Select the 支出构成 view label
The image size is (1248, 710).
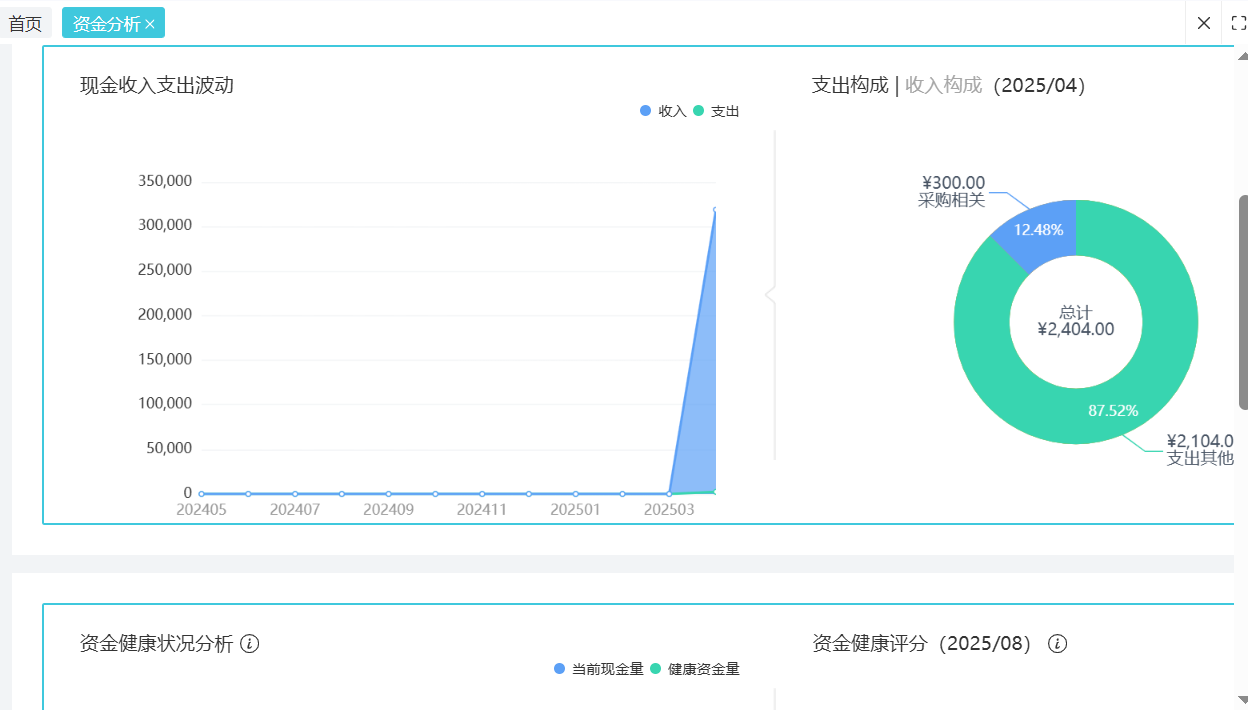click(x=849, y=85)
